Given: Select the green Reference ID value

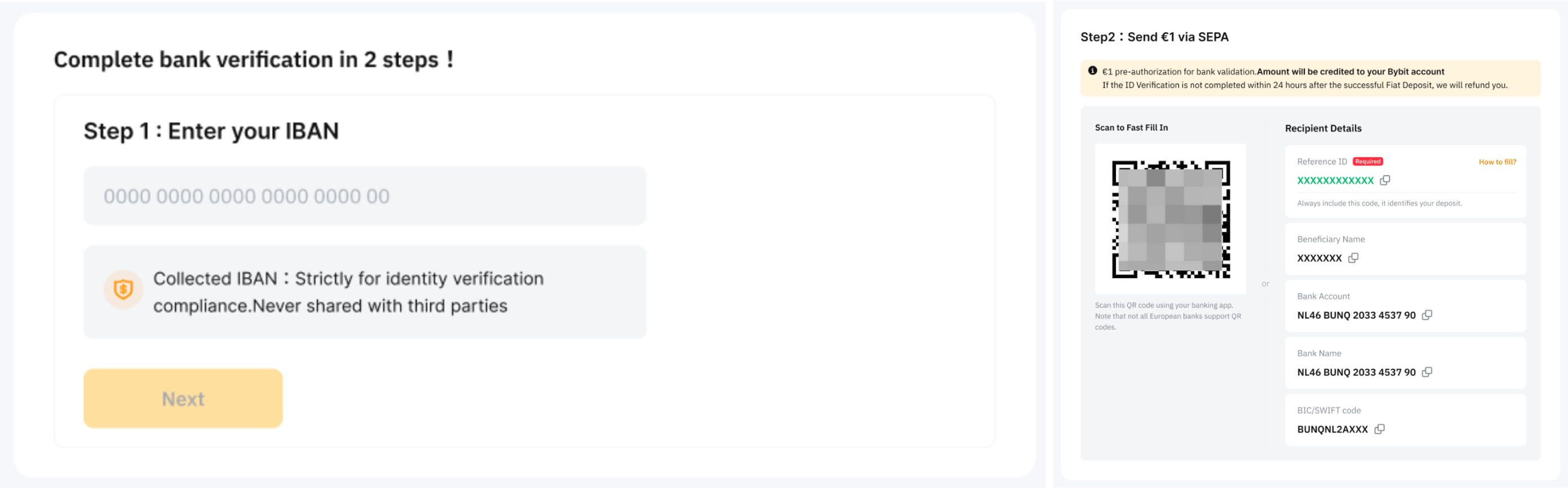Looking at the screenshot, I should point(1335,181).
